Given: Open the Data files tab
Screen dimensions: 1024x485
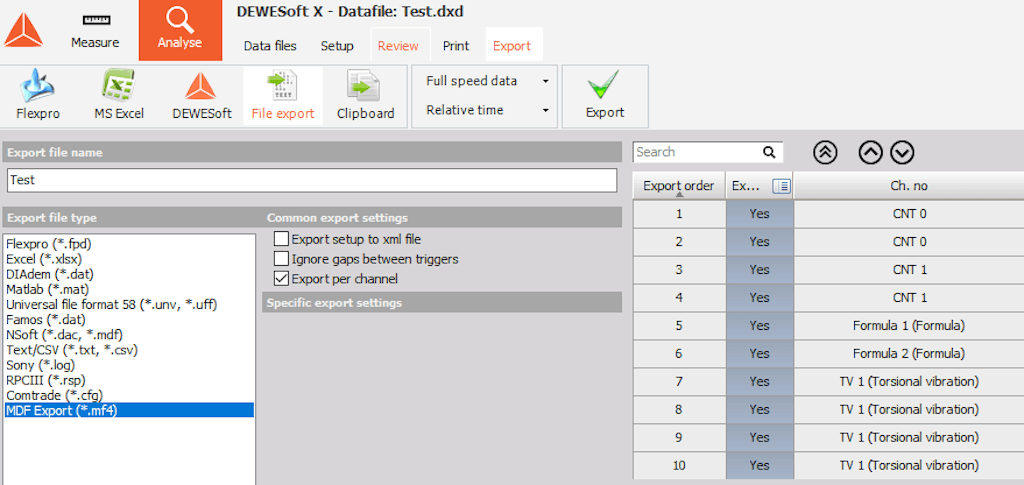Looking at the screenshot, I should [270, 46].
